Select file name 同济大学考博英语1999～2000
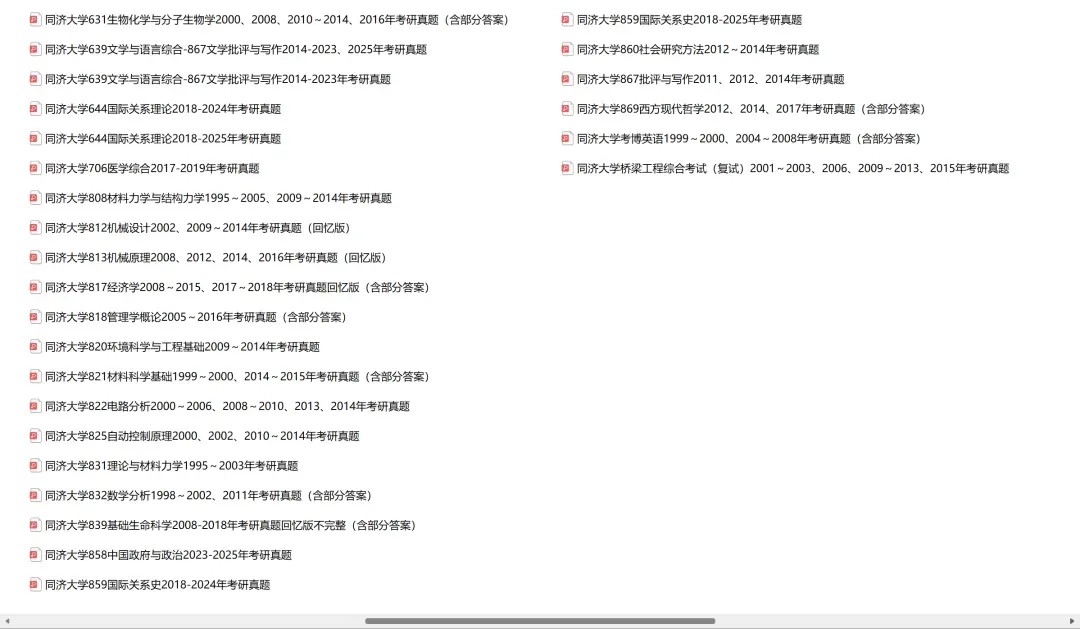Viewport: 1080px width, 629px height. [x=749, y=138]
